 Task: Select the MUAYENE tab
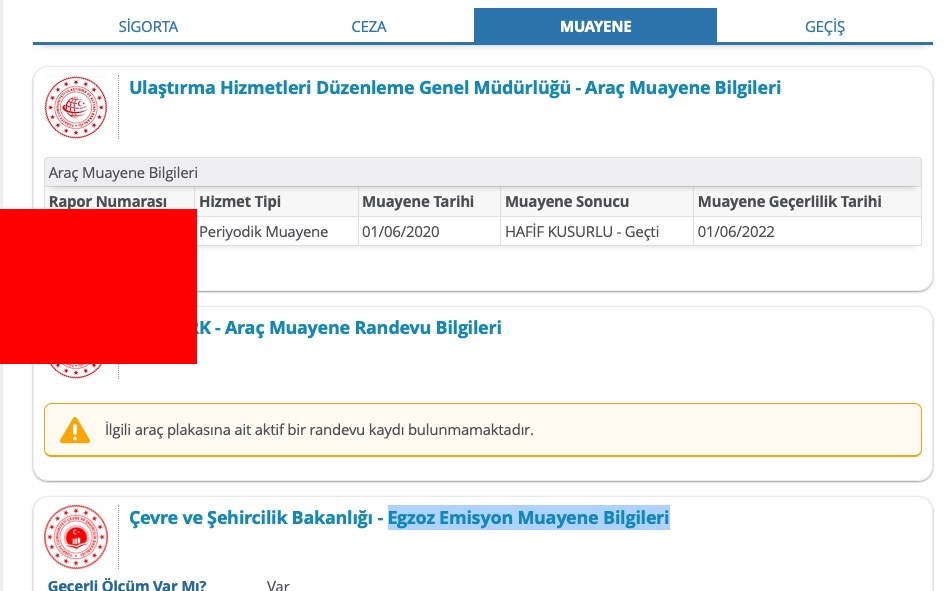595,27
